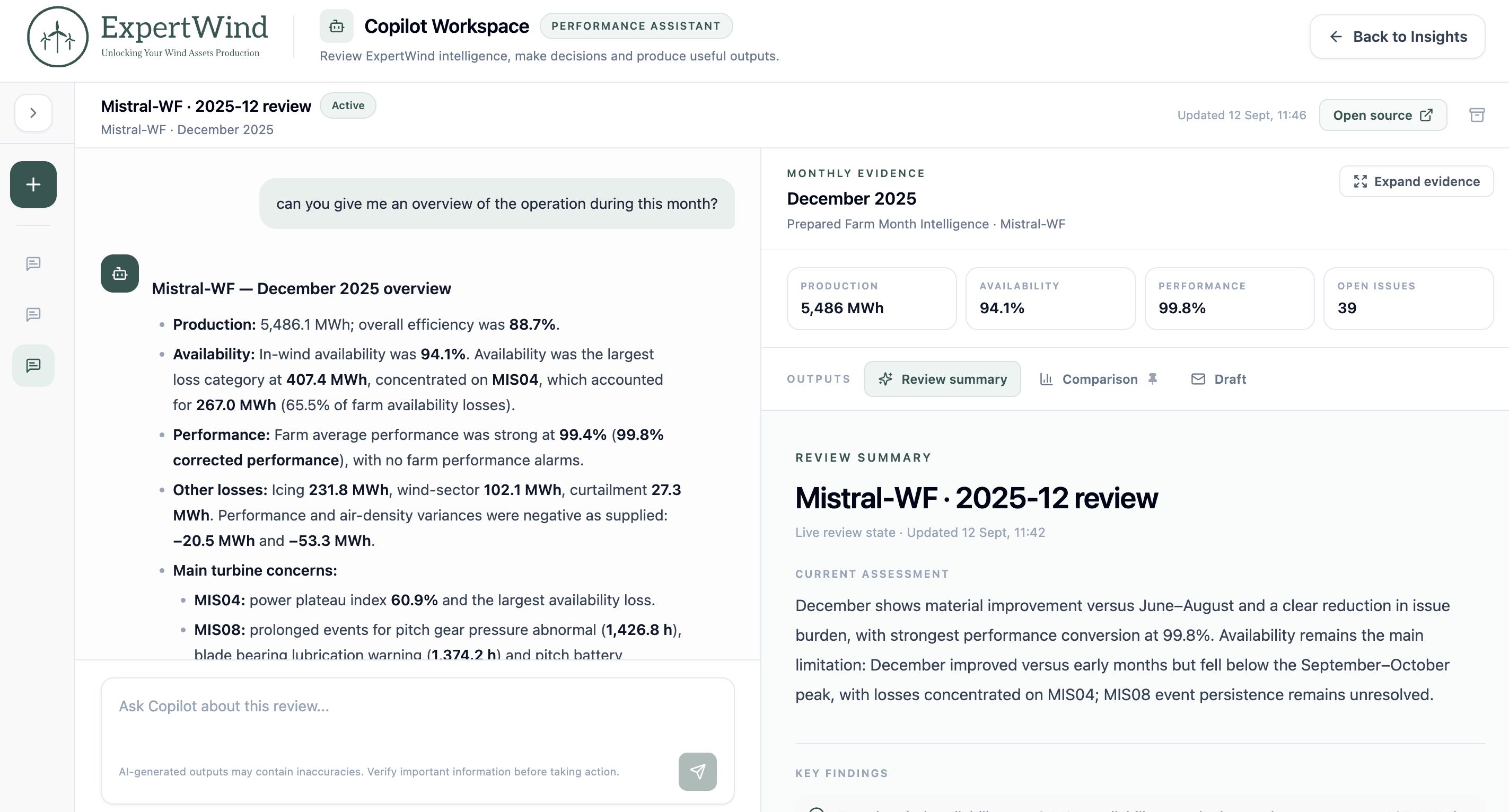Start a new review with the plus button
The width and height of the screenshot is (1509, 812).
tap(33, 184)
